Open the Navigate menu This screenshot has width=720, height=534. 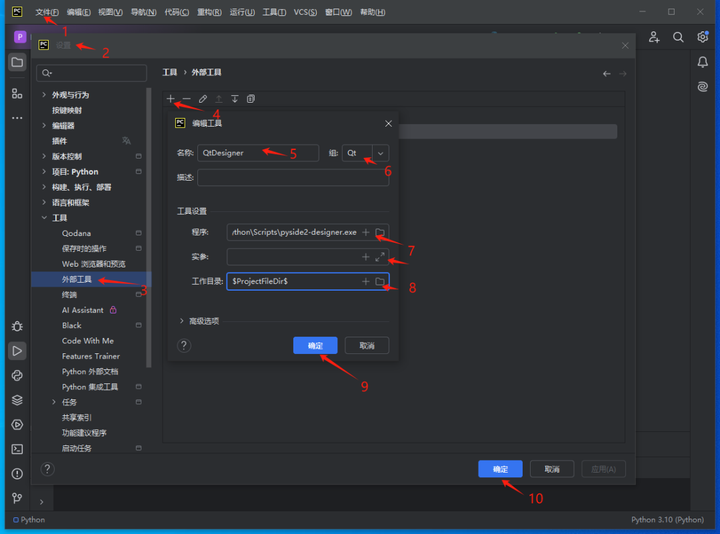point(143,12)
